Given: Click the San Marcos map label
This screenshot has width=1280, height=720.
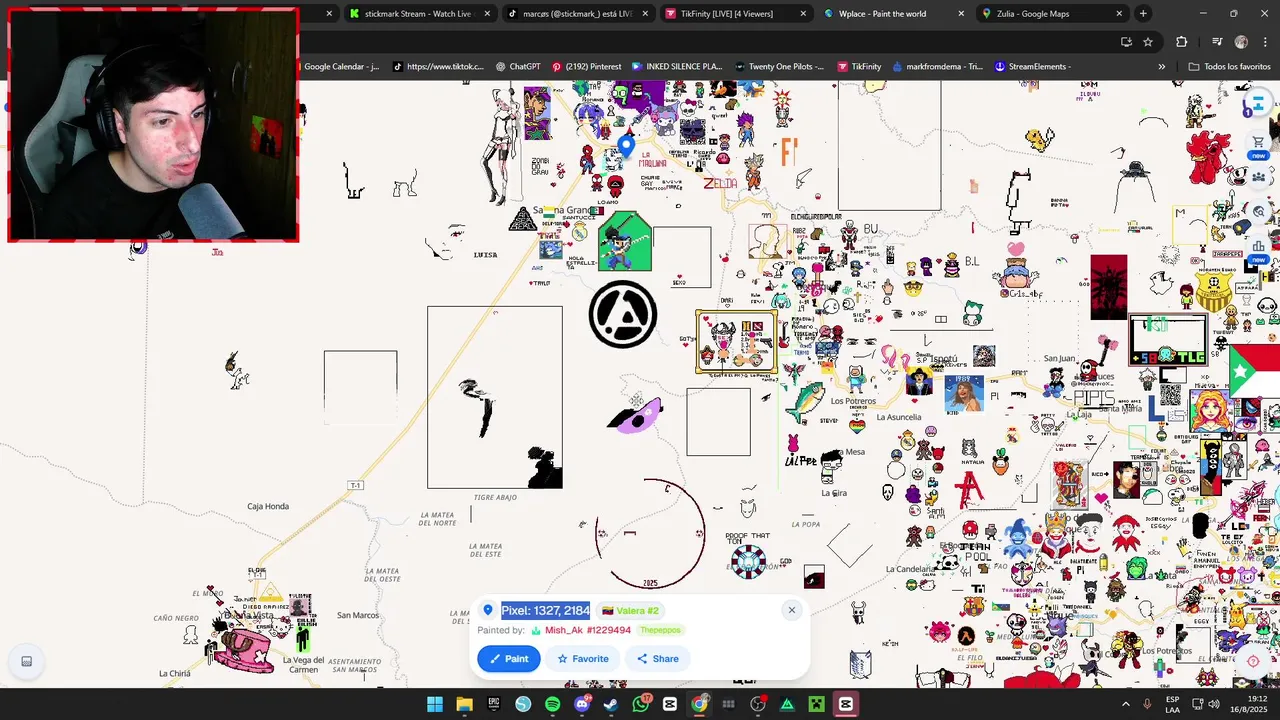Looking at the screenshot, I should (x=358, y=615).
